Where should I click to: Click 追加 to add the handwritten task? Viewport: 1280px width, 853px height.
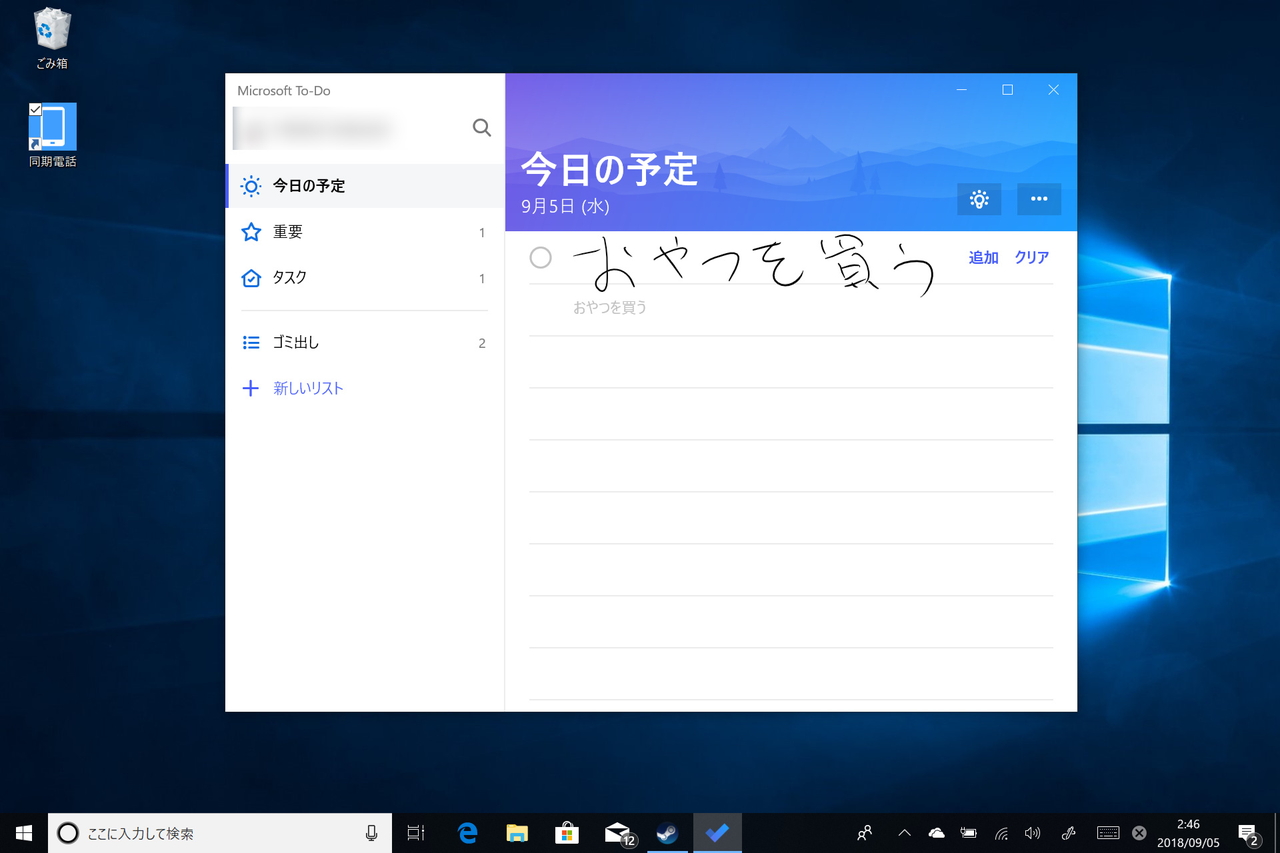pyautogui.click(x=982, y=257)
